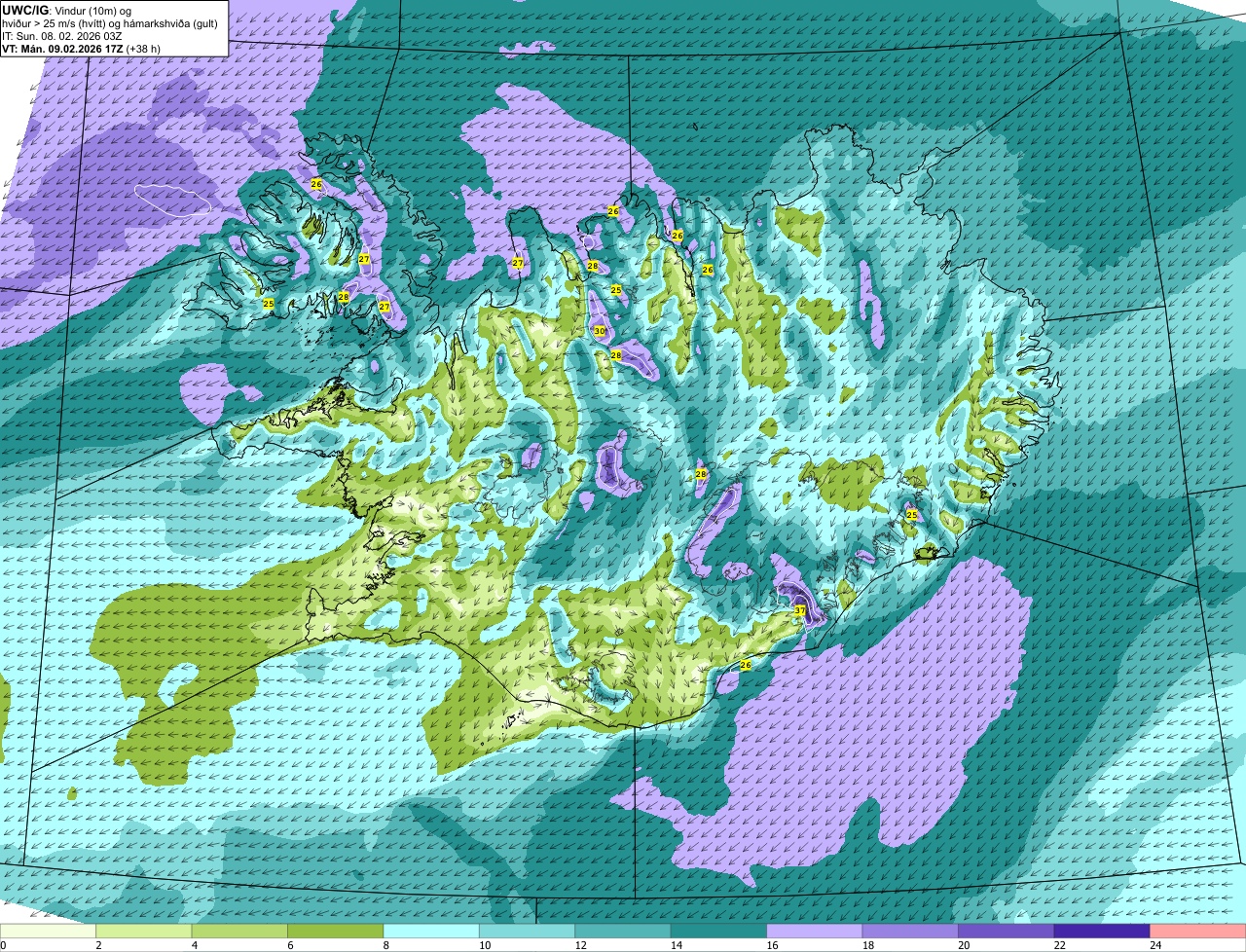
Task: Select the yellow 30 gust marker in the north
Action: [600, 331]
